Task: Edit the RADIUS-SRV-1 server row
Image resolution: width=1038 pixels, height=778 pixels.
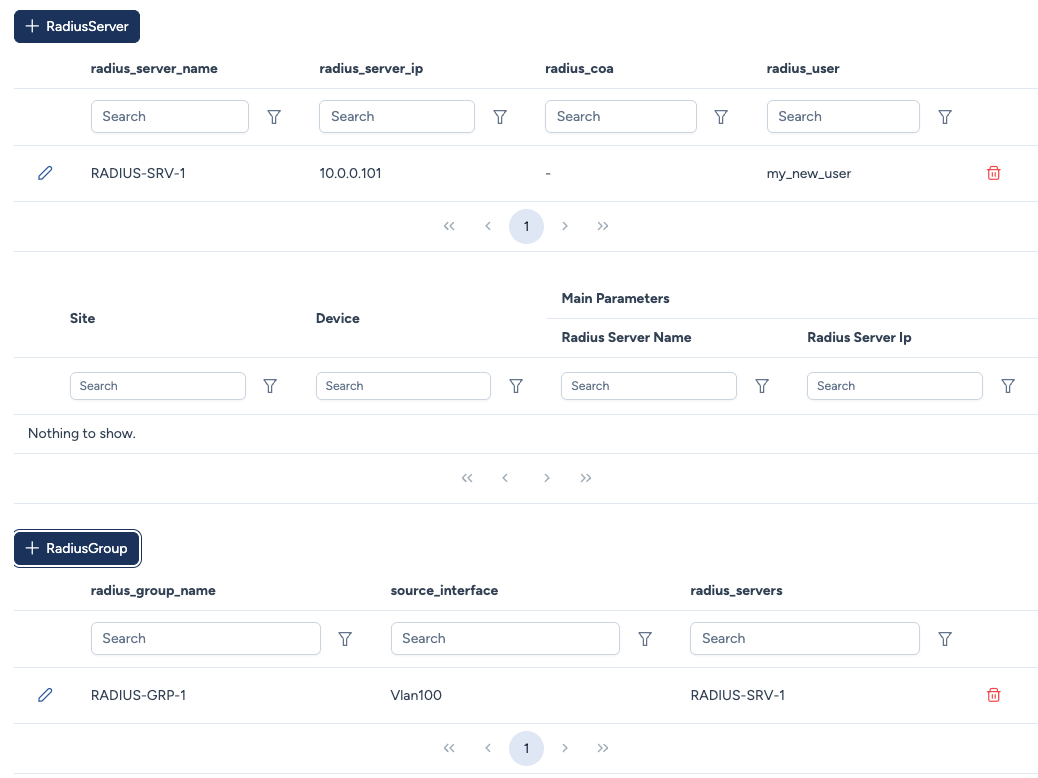Action: point(45,173)
